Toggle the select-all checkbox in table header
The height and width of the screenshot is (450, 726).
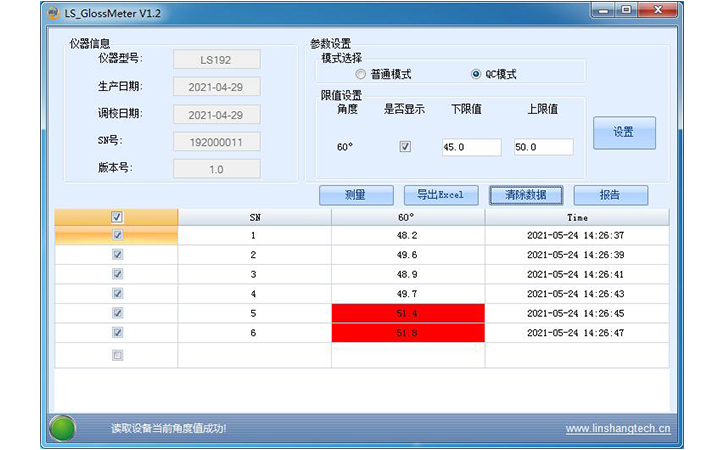point(117,217)
